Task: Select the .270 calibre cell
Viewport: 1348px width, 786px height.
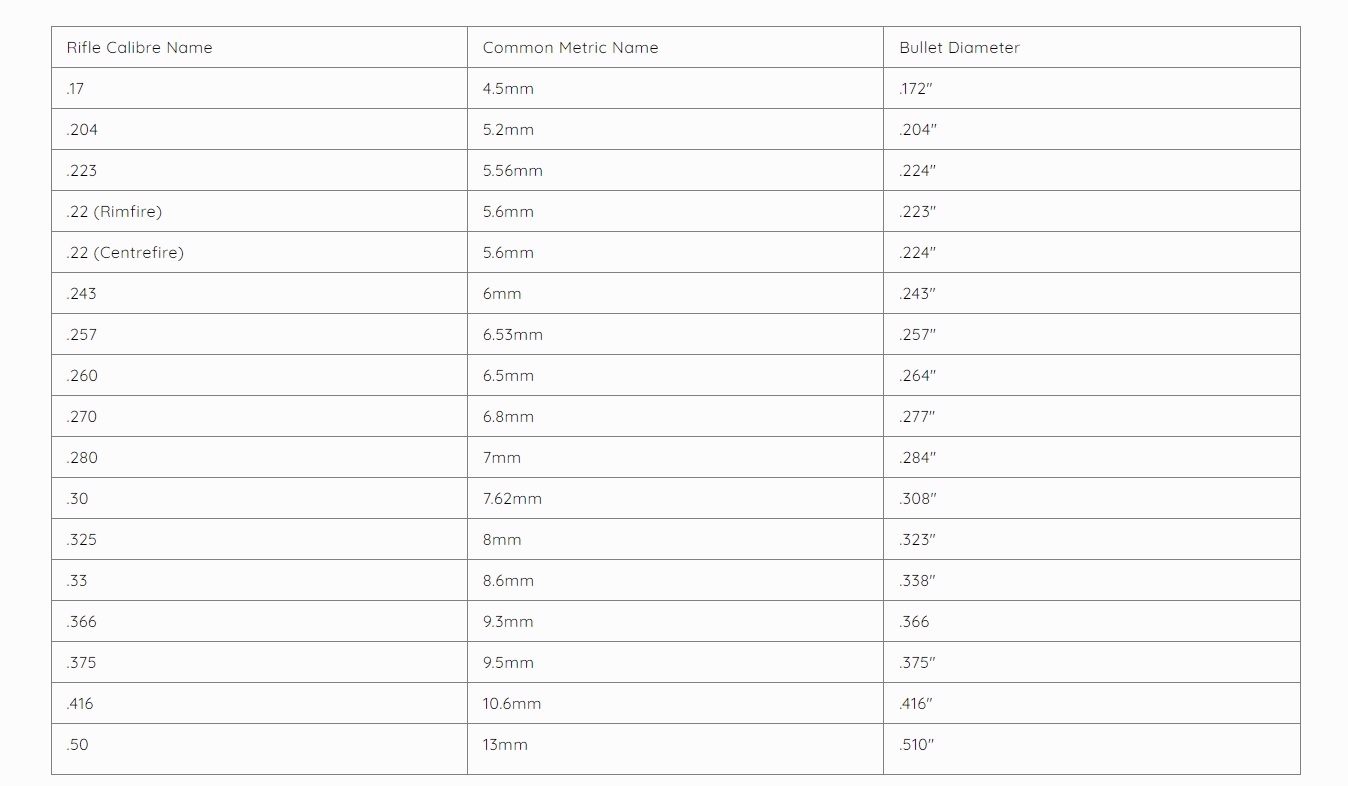Action: (x=82, y=417)
